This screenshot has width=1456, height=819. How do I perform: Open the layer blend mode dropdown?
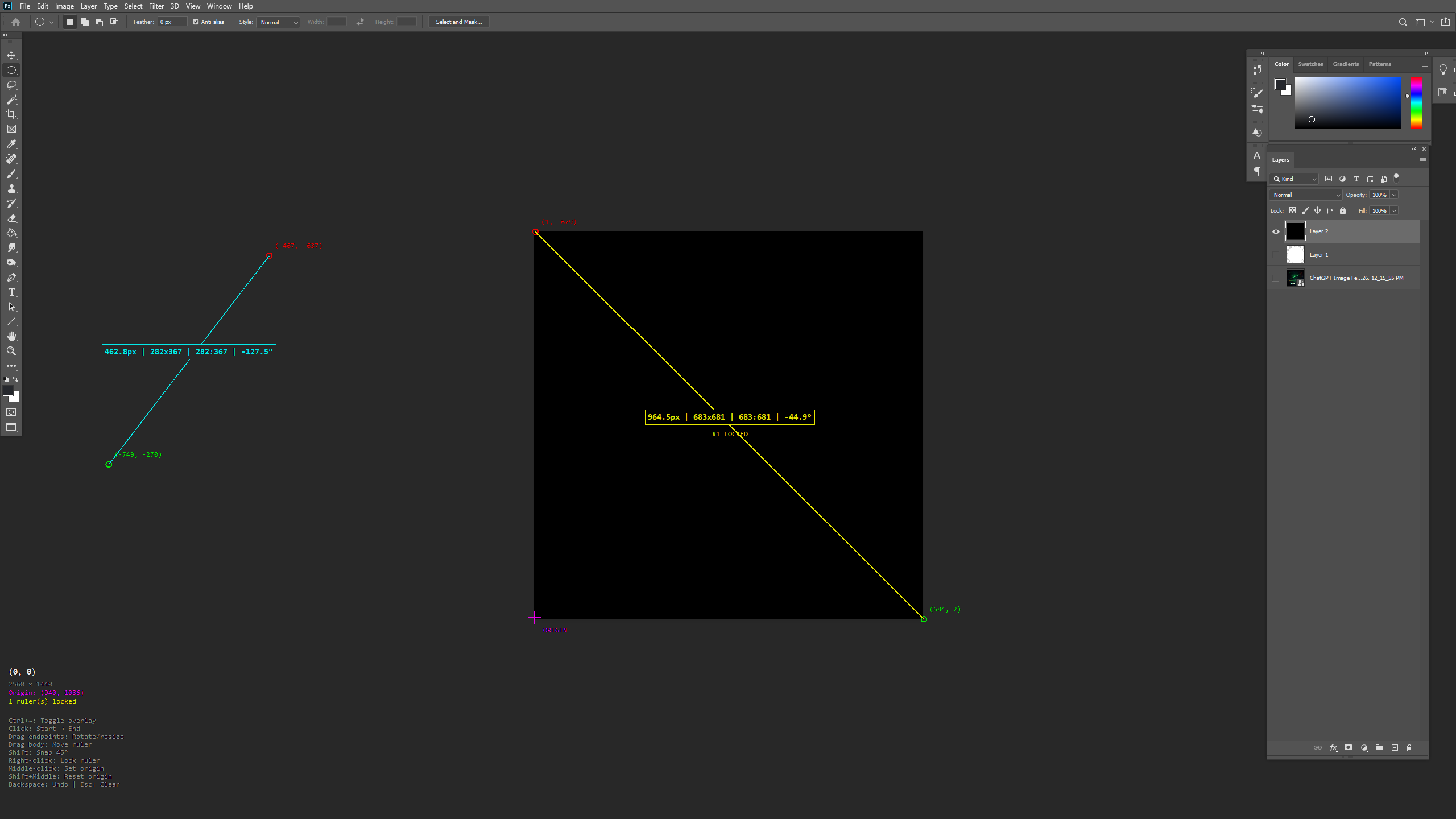point(1306,195)
